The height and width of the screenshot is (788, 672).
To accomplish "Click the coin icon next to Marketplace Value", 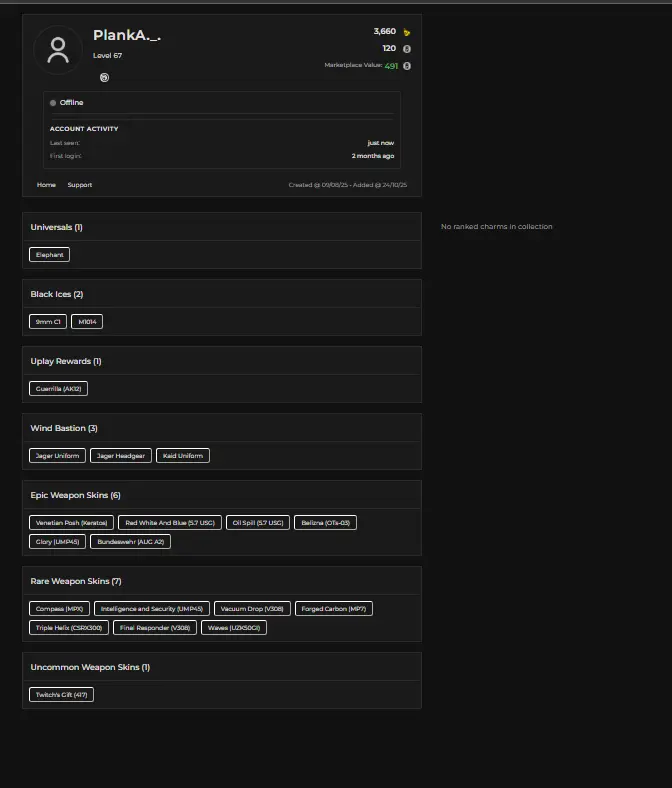I will coord(407,66).
